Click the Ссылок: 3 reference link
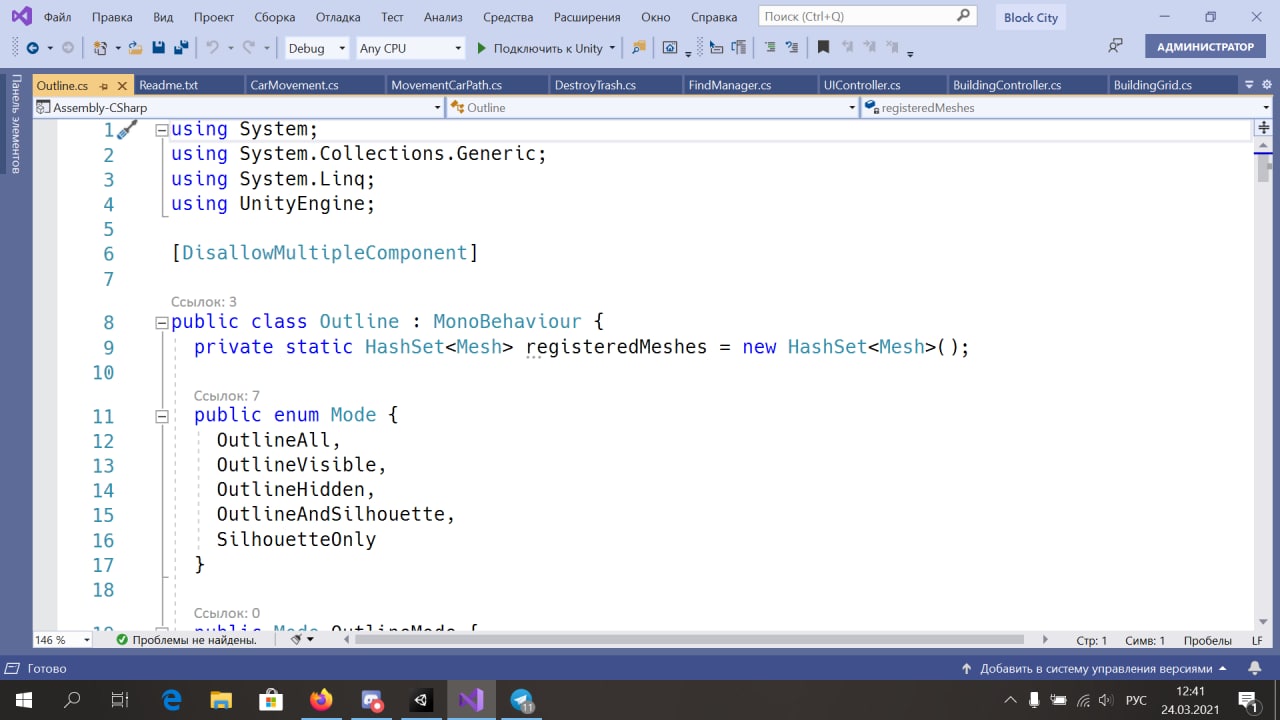Viewport: 1280px width, 720px height. [x=204, y=302]
